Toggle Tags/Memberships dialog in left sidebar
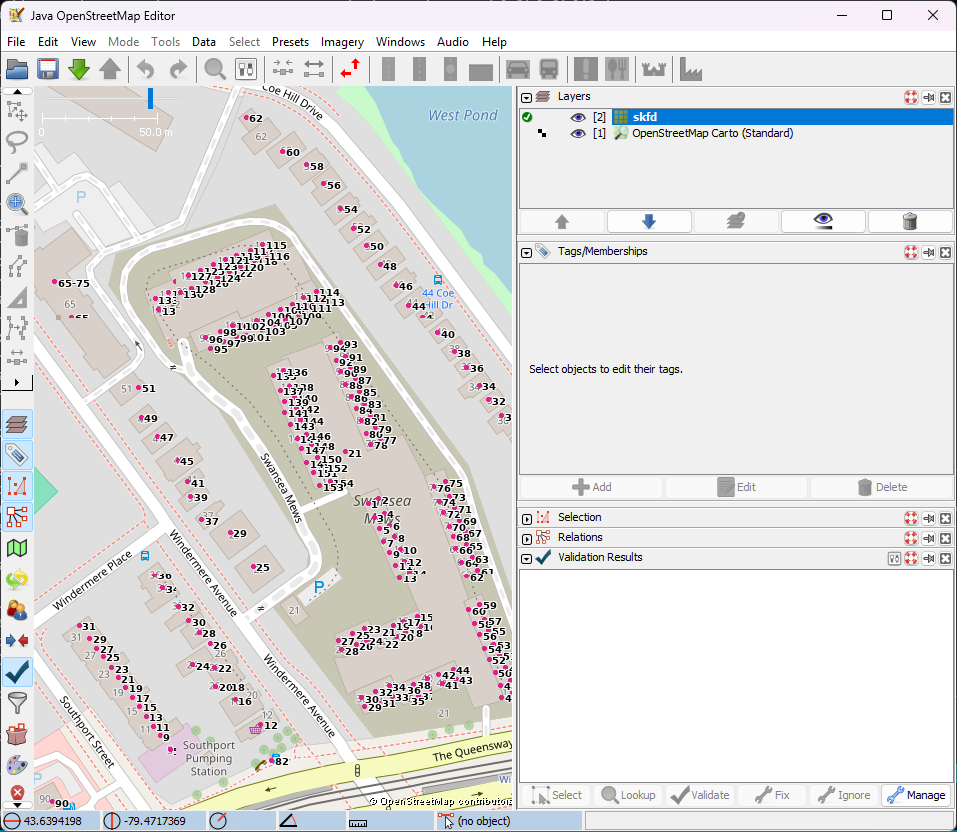This screenshot has width=957, height=832. tap(17, 455)
